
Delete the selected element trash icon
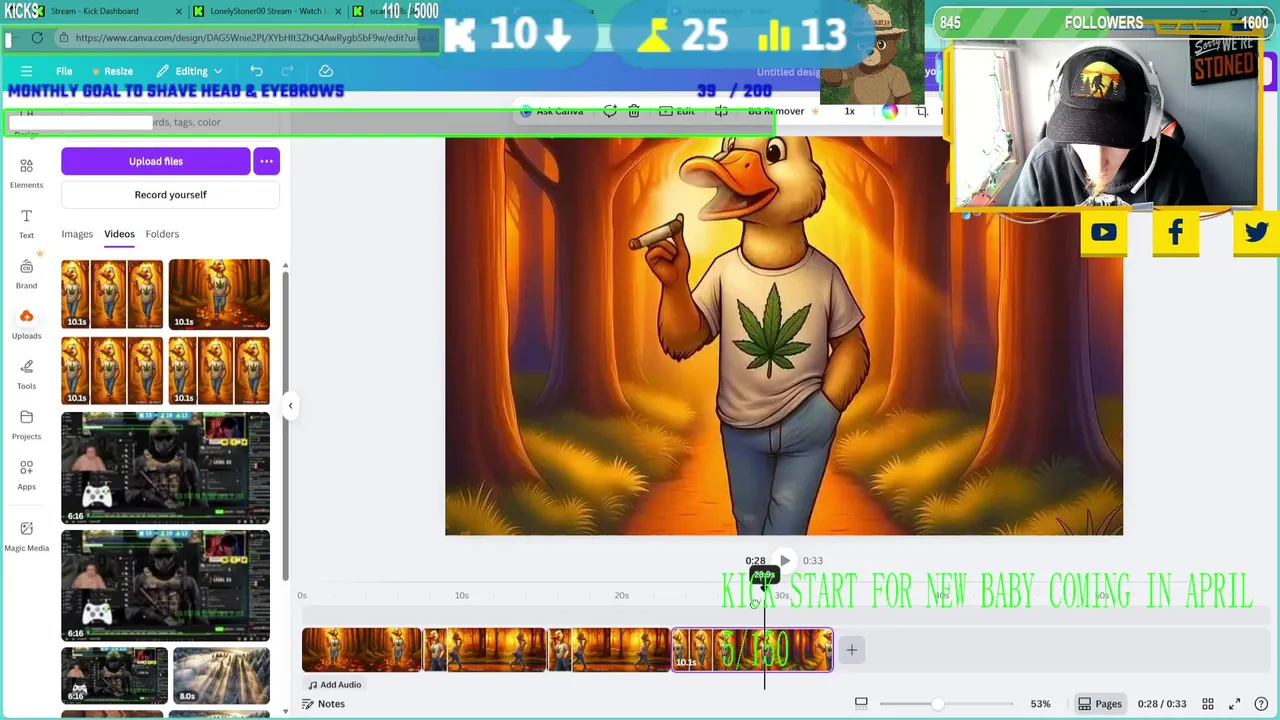[634, 111]
